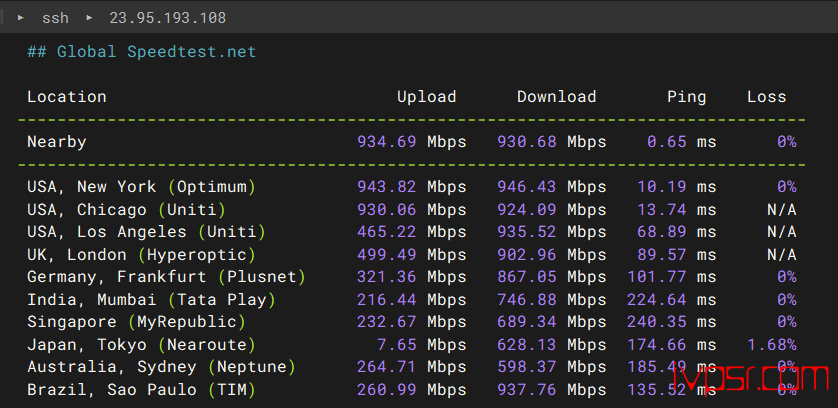The width and height of the screenshot is (838, 408).
Task: Select the USA, New York (Optimum) row
Action: coord(141,187)
